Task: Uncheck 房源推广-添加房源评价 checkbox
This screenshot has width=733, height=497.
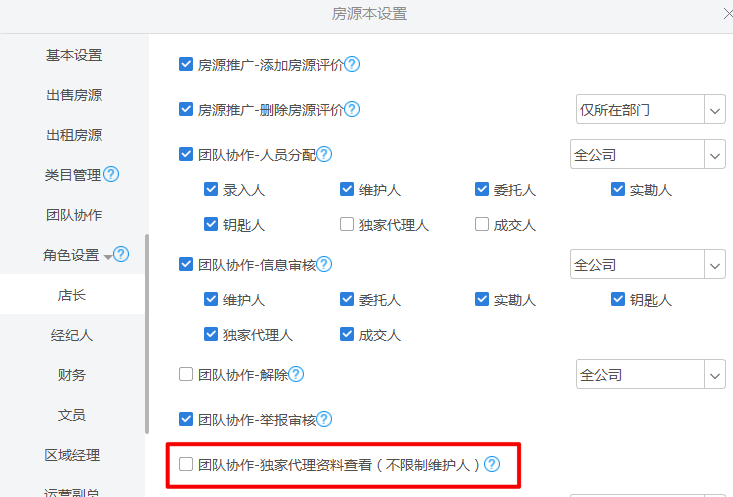Action: click(186, 64)
